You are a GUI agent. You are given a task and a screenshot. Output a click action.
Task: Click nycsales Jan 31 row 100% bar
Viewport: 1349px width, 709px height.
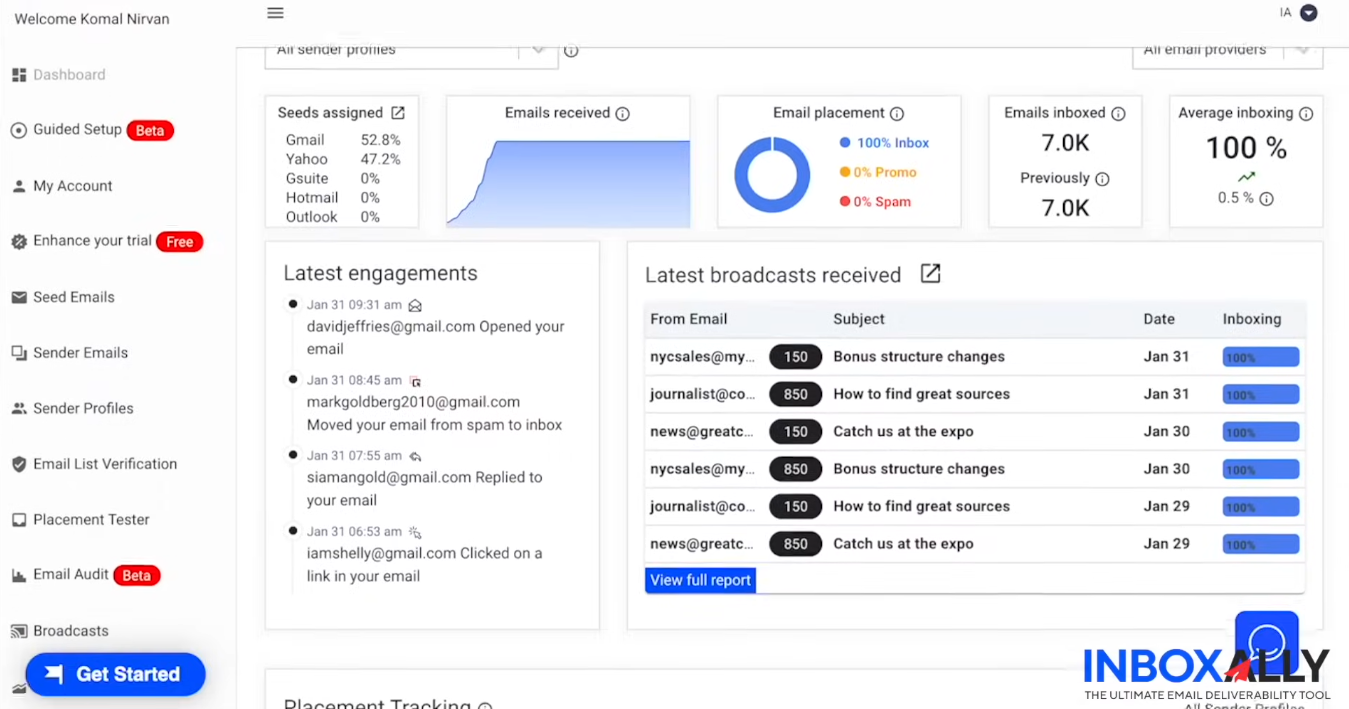point(1261,357)
